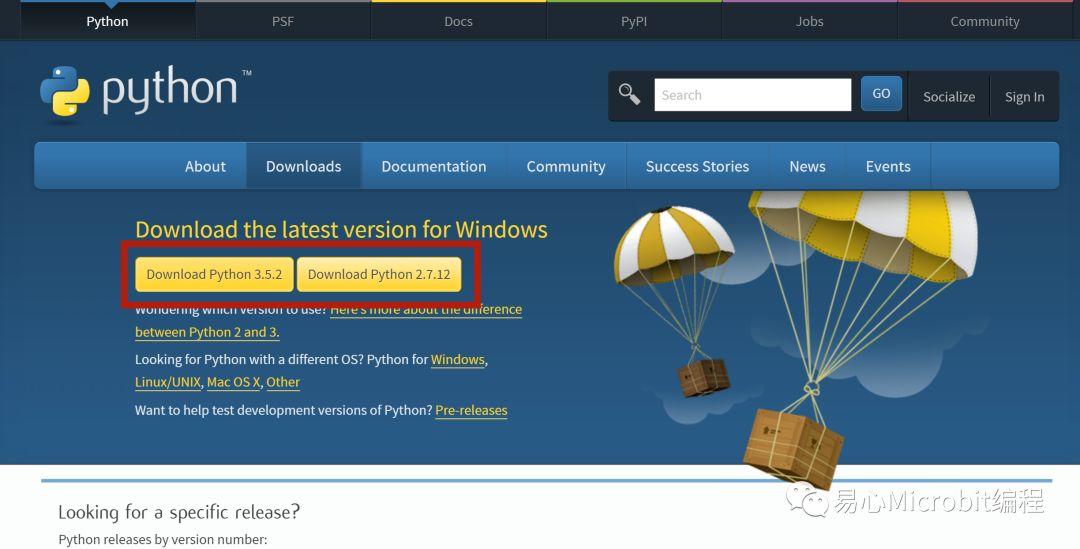Viewport: 1080px width, 549px height.
Task: Click 'Python releases by version number:' text
Action: pos(163,539)
